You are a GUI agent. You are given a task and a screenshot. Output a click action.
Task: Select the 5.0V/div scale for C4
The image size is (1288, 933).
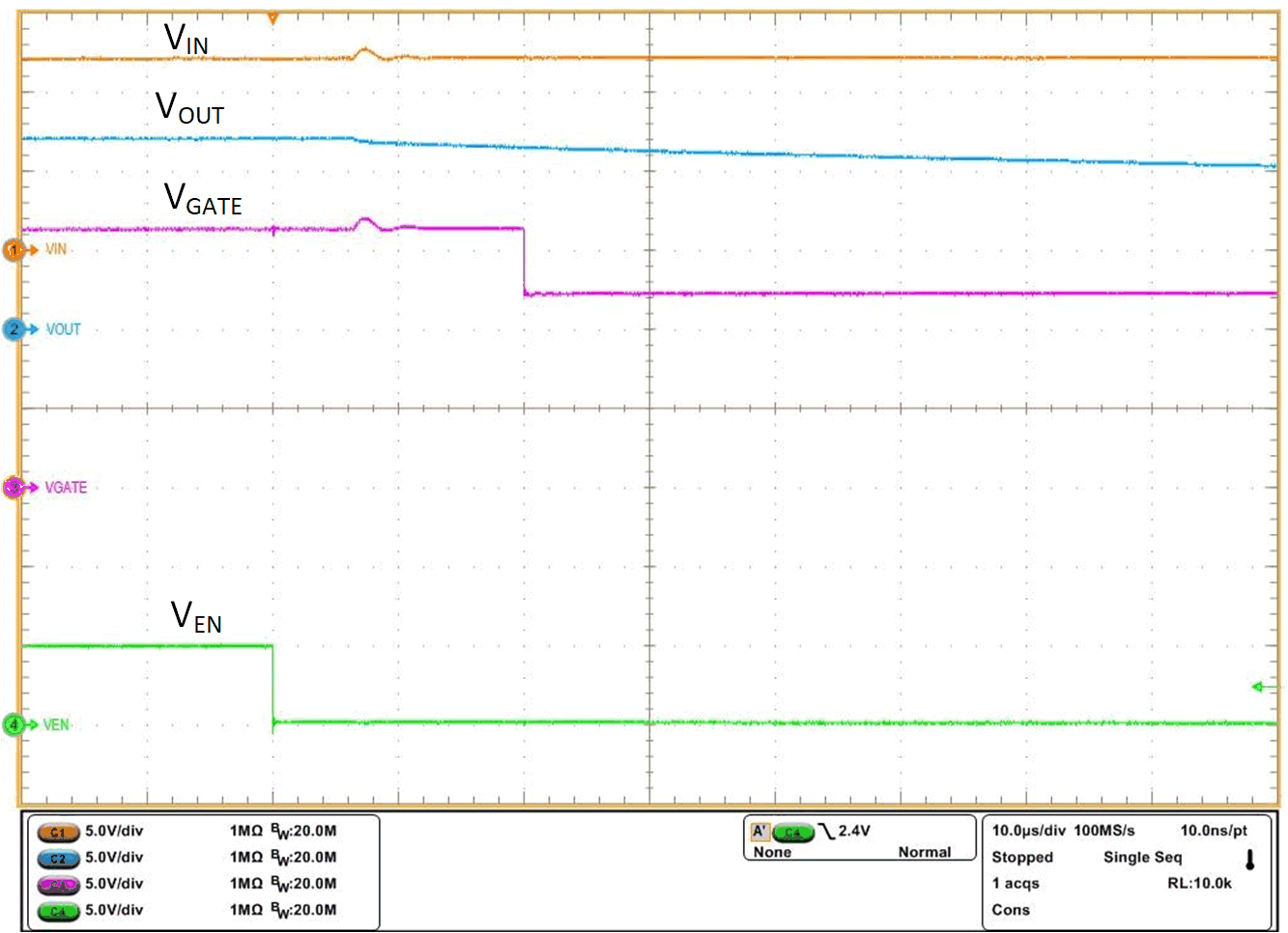click(x=114, y=909)
